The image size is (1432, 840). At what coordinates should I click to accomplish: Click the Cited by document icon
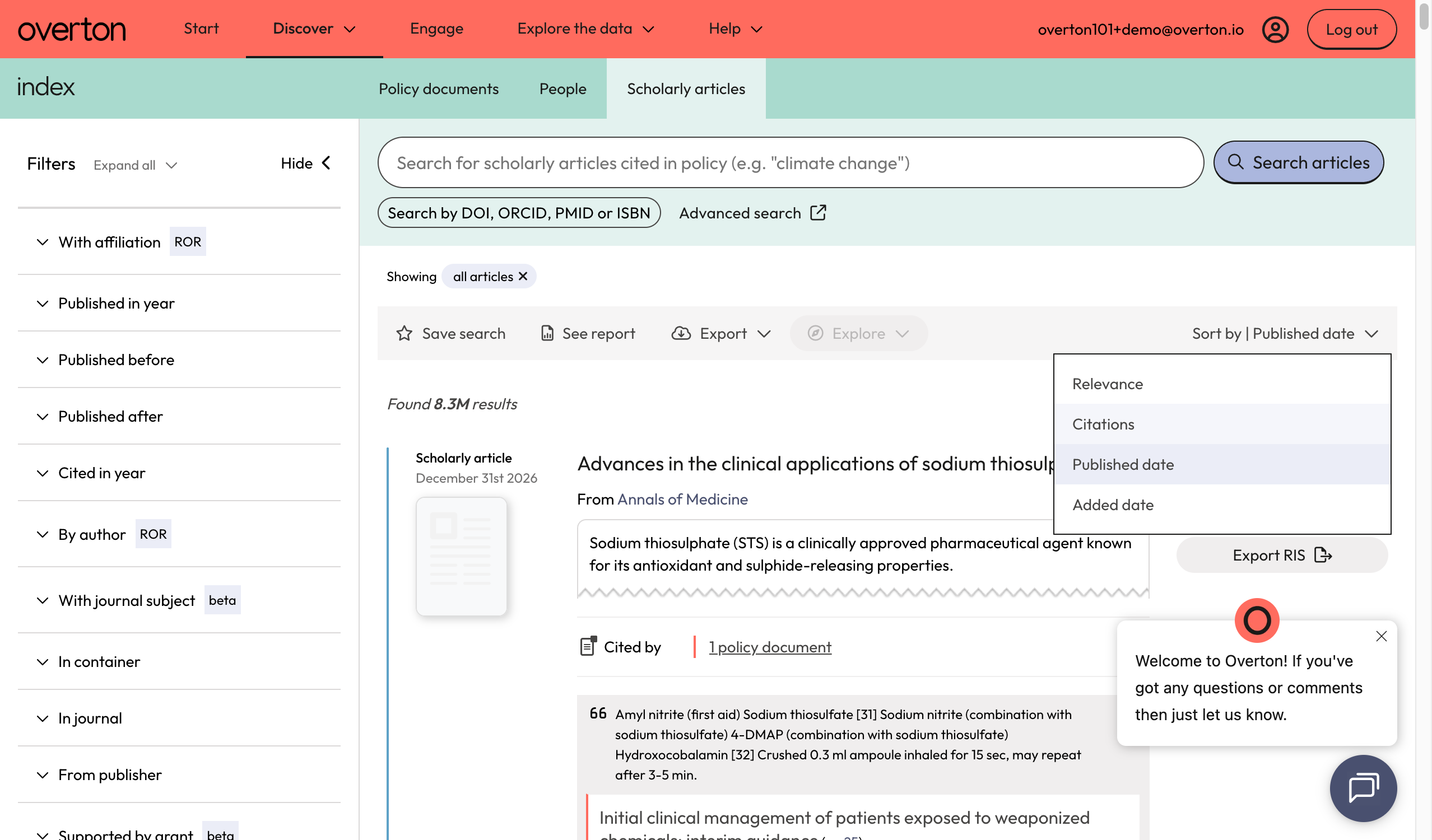coord(588,646)
